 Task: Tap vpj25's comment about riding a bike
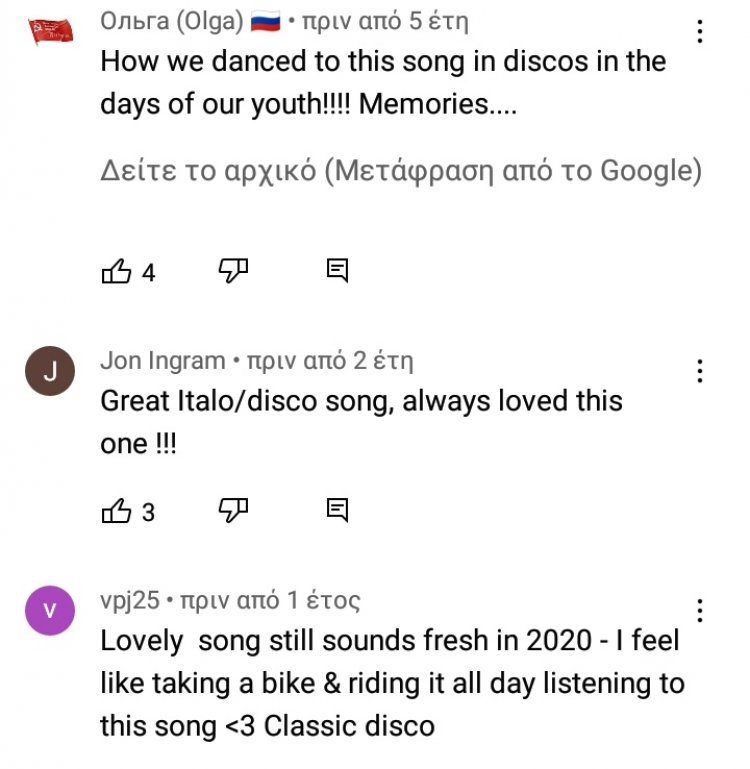(x=392, y=682)
